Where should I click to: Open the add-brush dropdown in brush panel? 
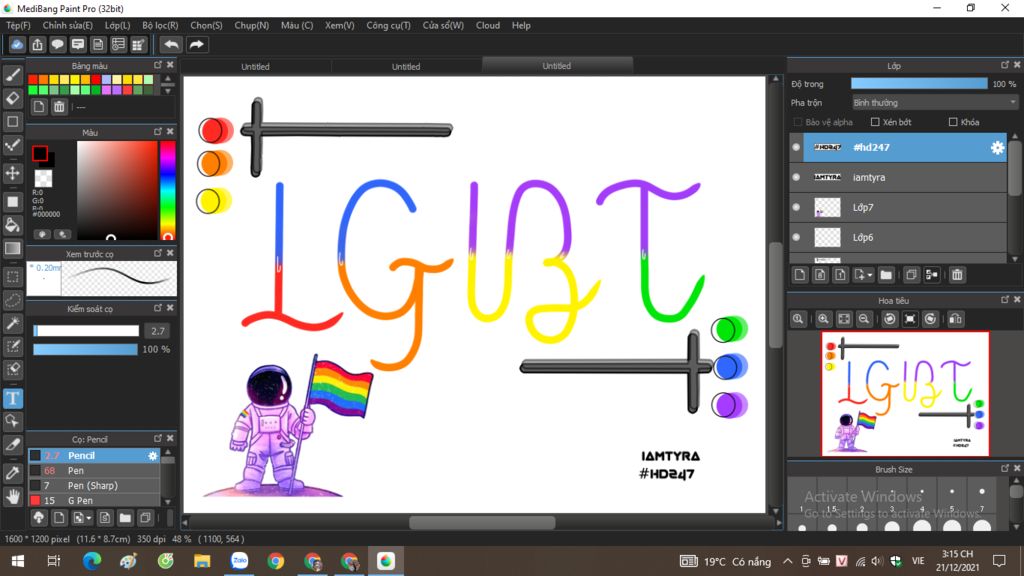point(89,518)
